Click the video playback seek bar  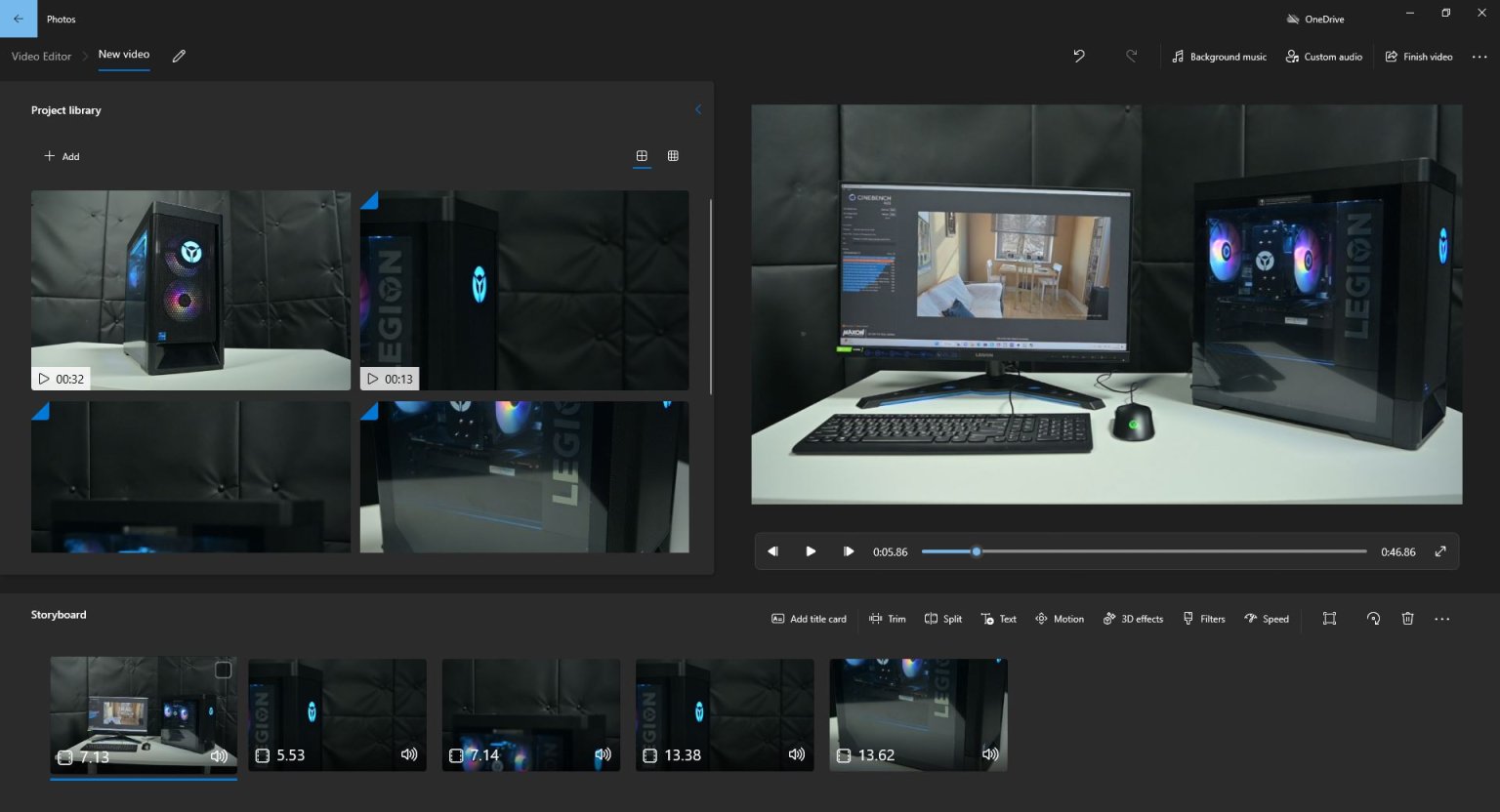pyautogui.click(x=1143, y=551)
